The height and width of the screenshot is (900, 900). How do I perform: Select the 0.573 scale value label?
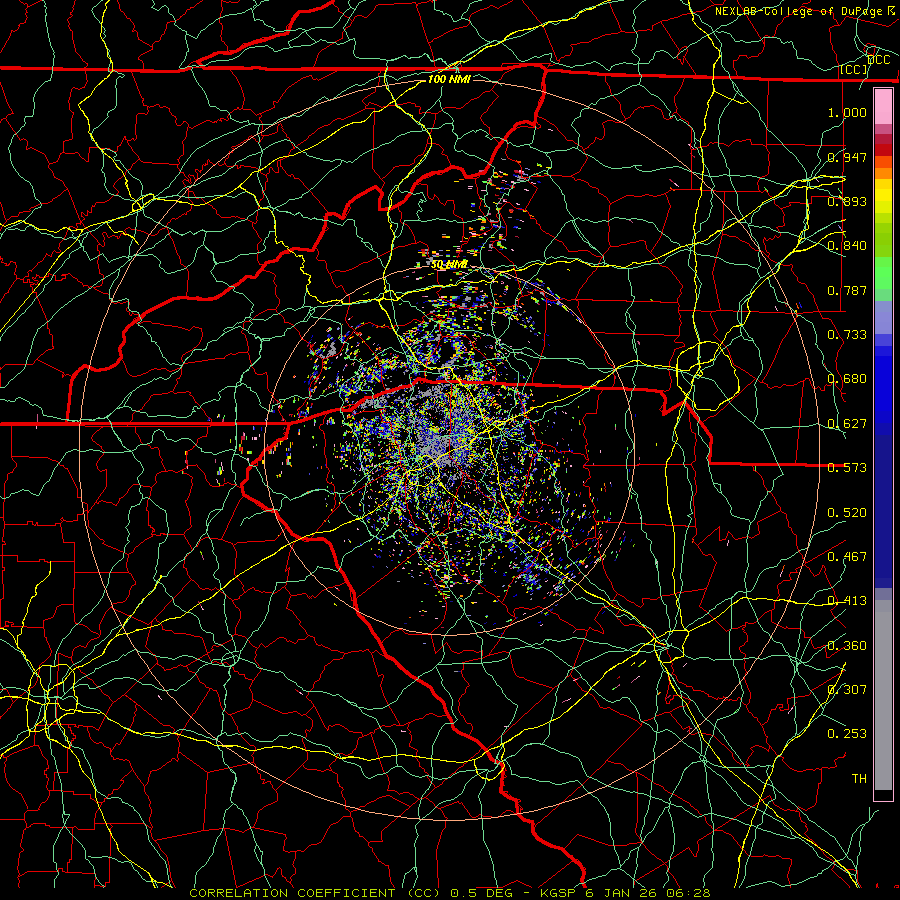coord(847,468)
